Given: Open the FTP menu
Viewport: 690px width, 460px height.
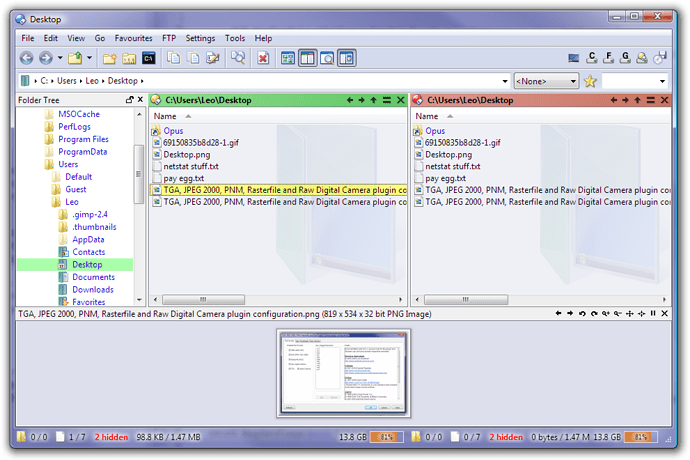Looking at the screenshot, I should pyautogui.click(x=169, y=38).
